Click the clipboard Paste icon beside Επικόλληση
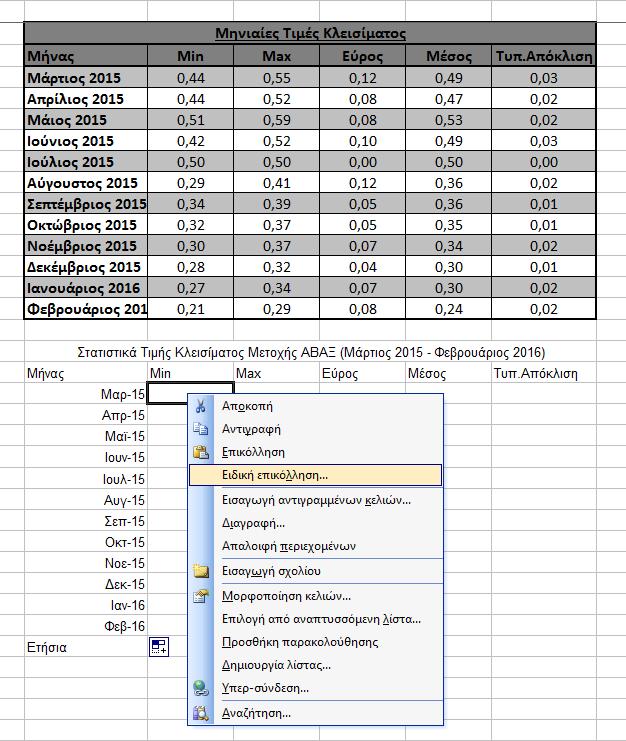 [200, 452]
